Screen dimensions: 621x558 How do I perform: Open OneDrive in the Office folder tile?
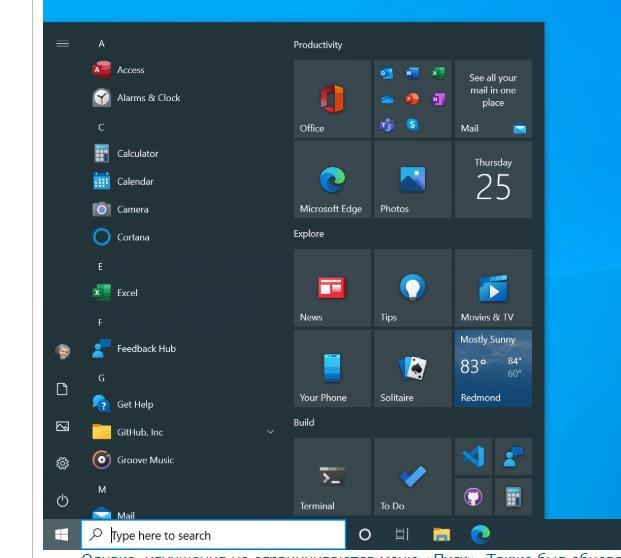[x=387, y=99]
